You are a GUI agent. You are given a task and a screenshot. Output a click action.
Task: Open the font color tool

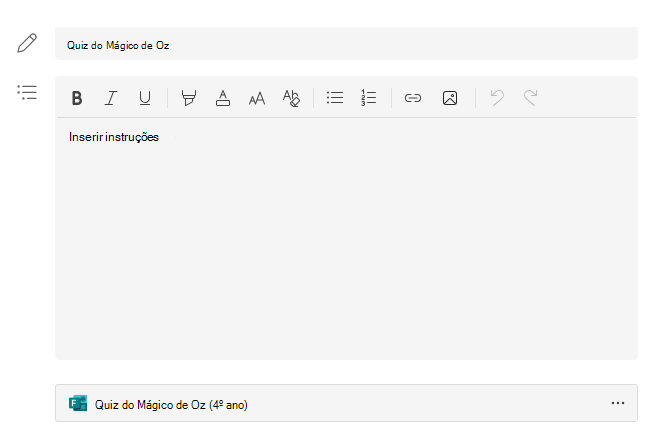(223, 98)
